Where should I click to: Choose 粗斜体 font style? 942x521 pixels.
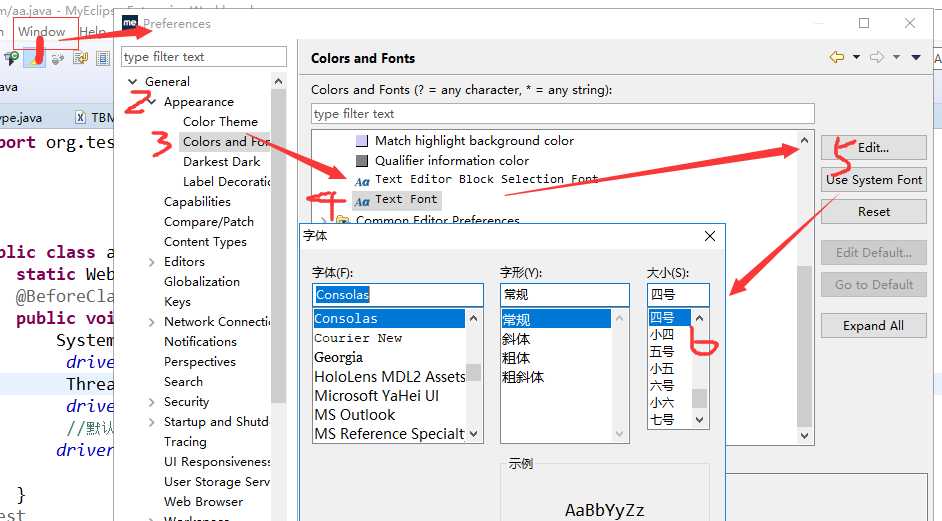pos(523,377)
